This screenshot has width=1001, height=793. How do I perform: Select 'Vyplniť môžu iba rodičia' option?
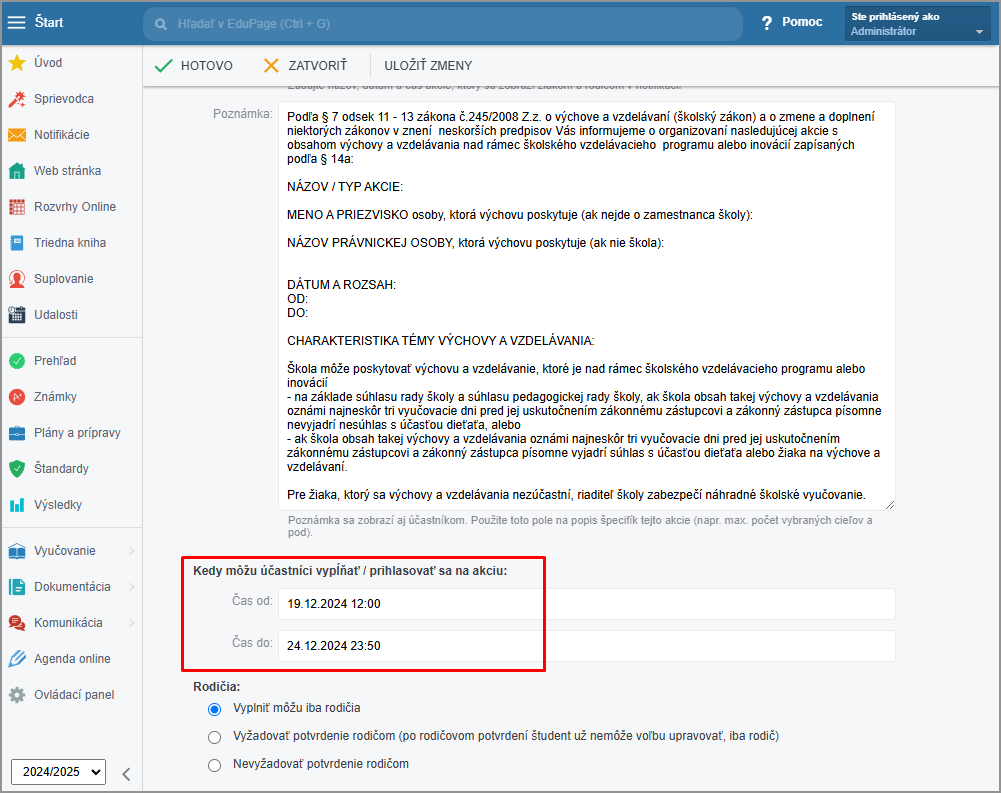point(214,709)
